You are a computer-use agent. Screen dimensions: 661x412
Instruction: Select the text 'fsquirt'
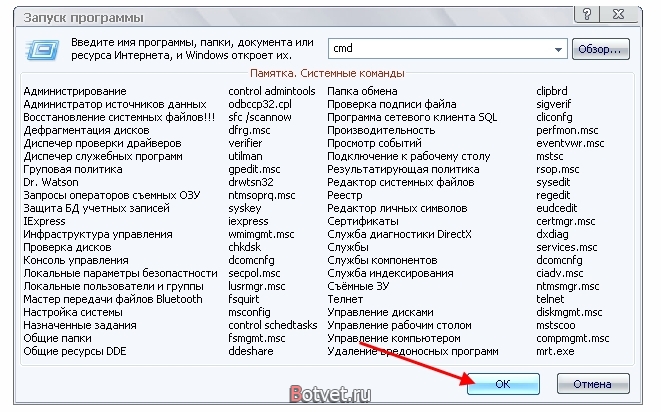coord(244,299)
